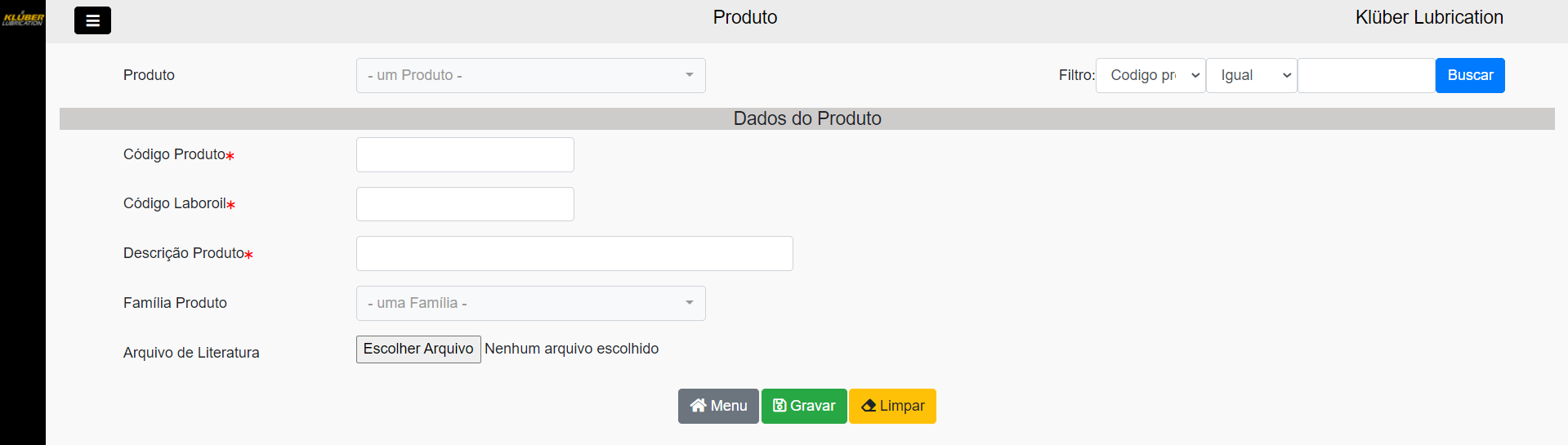Focus the Código Laboroil input field
Screen dimensions: 1568x445
(465, 204)
